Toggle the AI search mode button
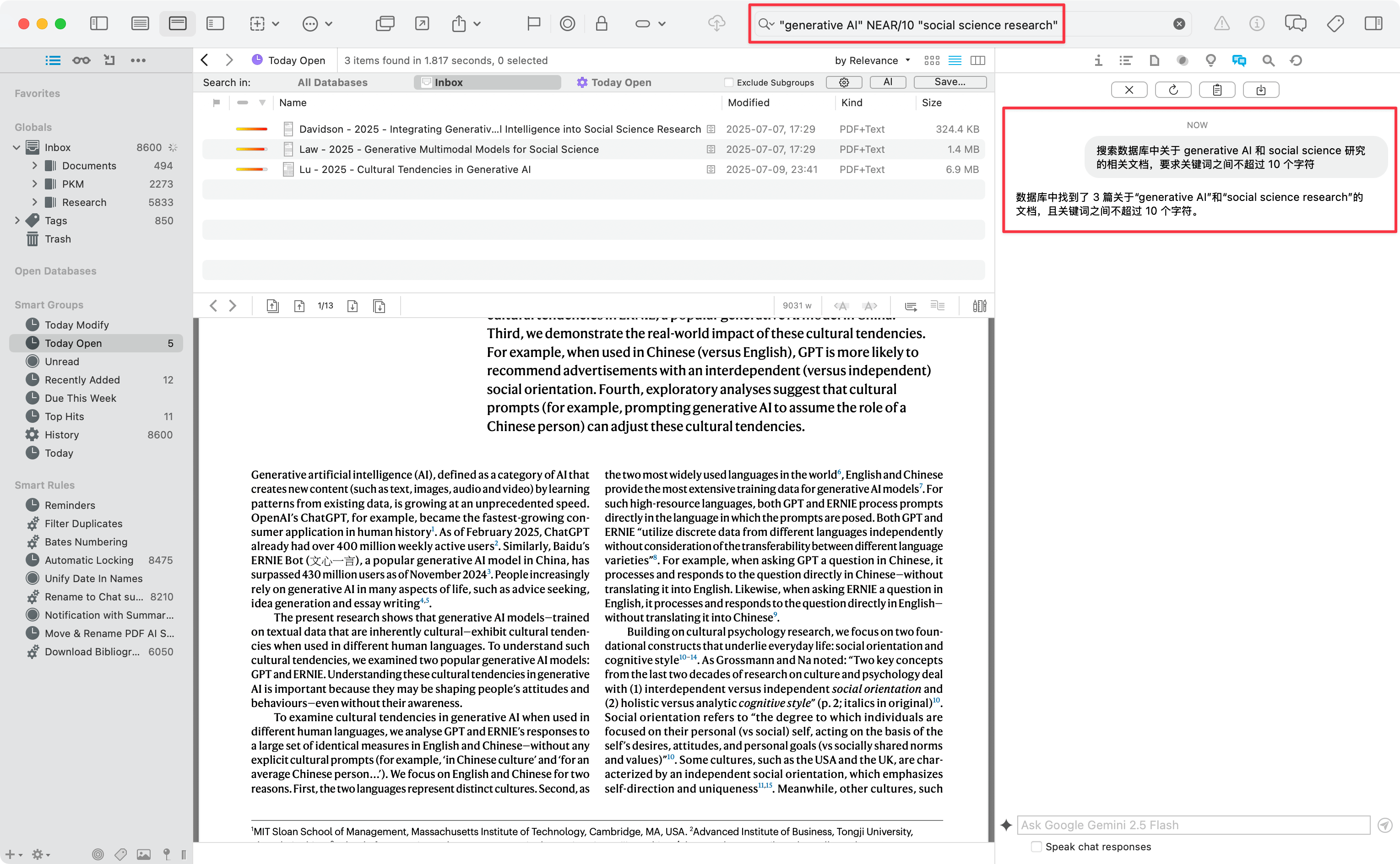 click(x=888, y=82)
